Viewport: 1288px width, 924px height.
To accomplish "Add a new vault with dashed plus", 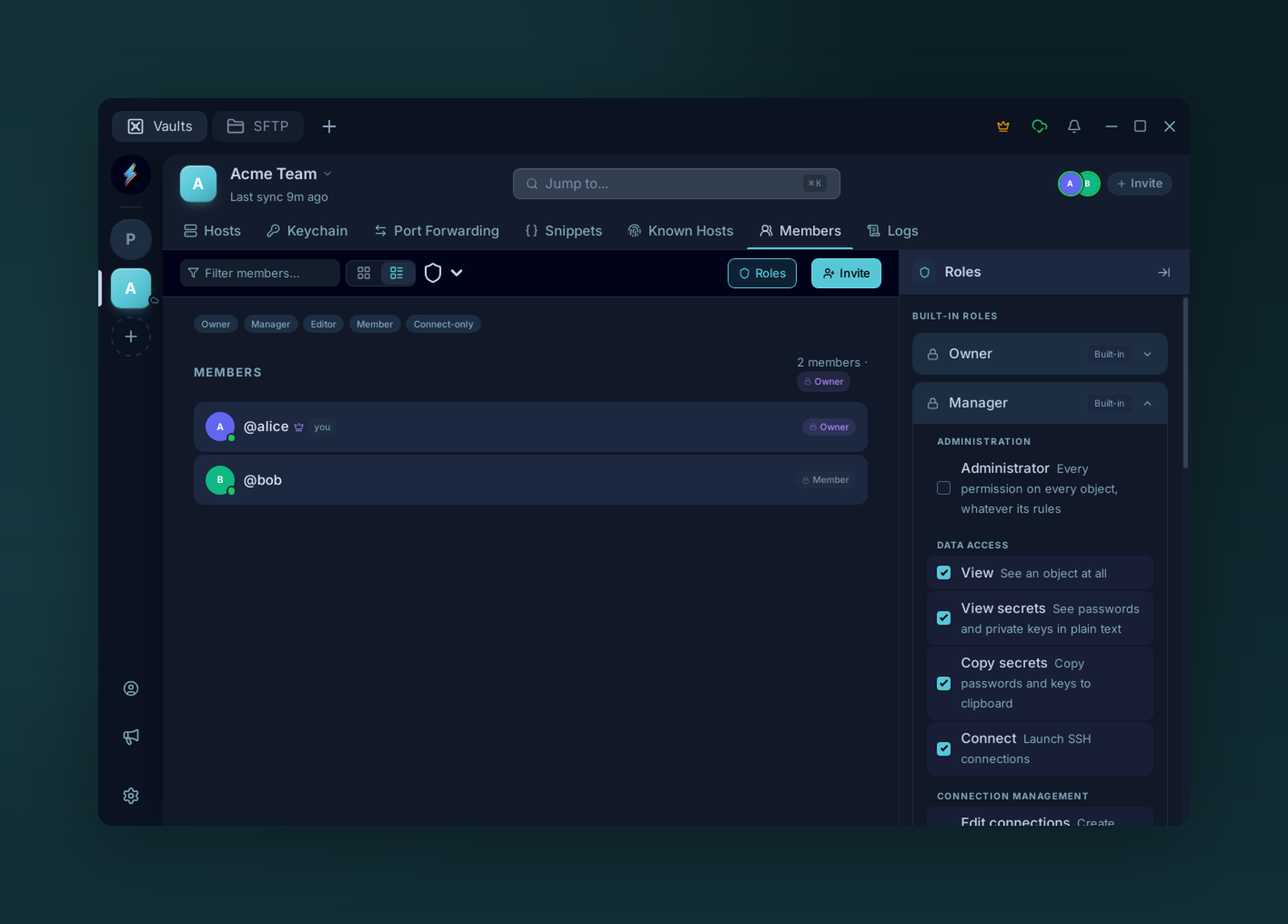I will pos(130,336).
